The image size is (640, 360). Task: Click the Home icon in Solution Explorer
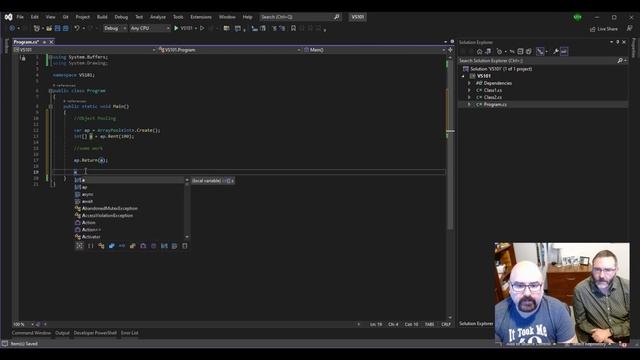pos(480,51)
